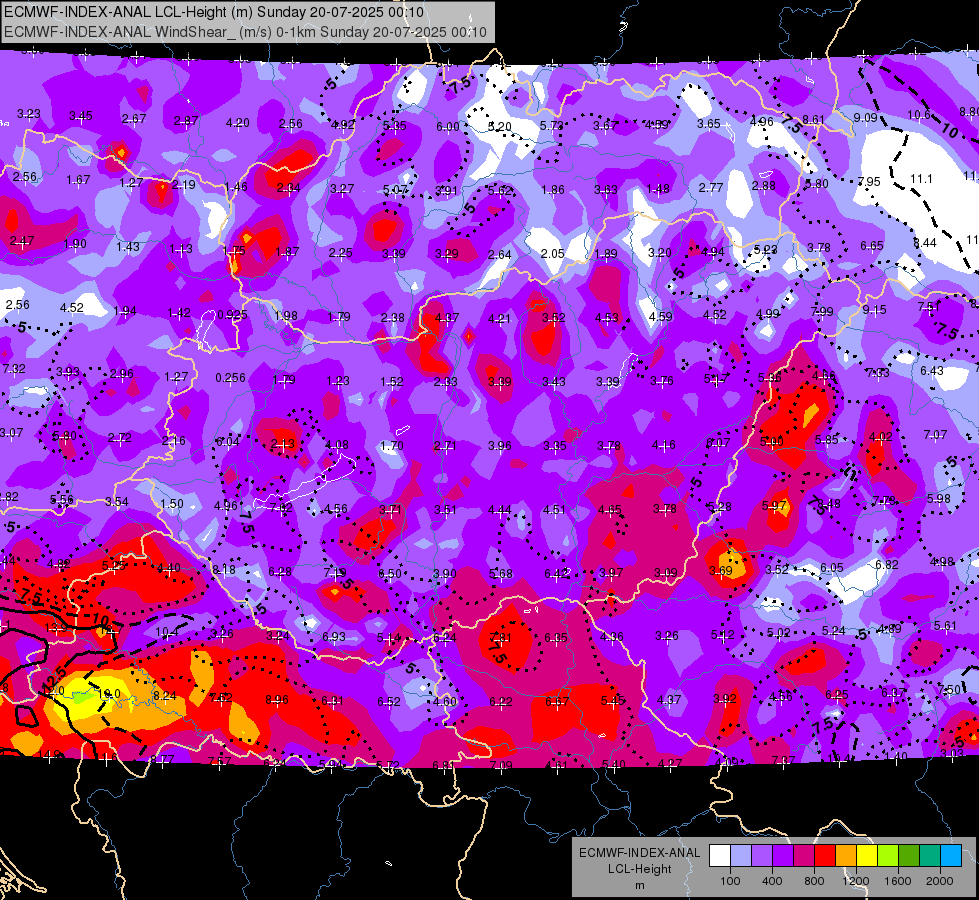Click the legend scale value "800"
Viewport: 979px width, 900px height.
[814, 881]
